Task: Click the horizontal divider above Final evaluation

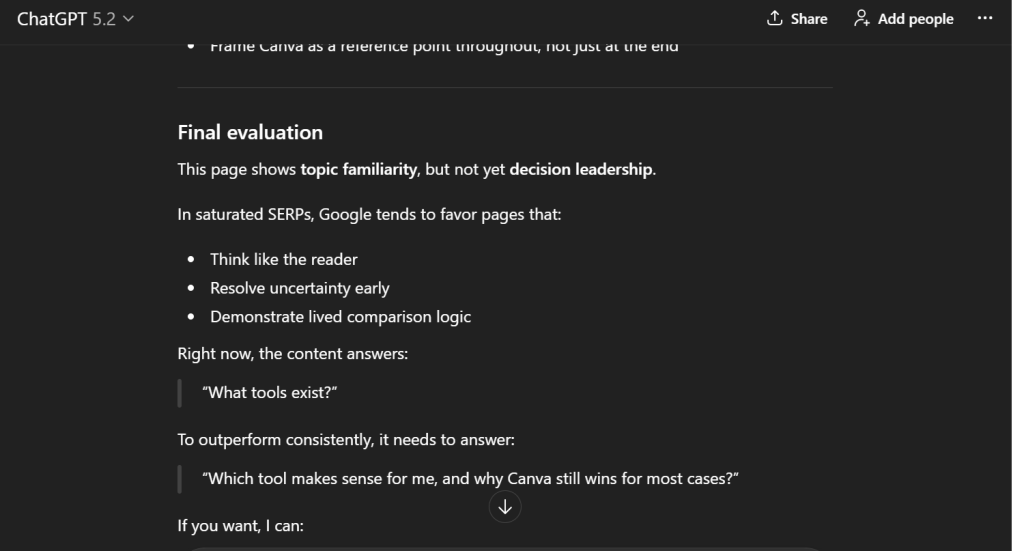Action: [505, 88]
